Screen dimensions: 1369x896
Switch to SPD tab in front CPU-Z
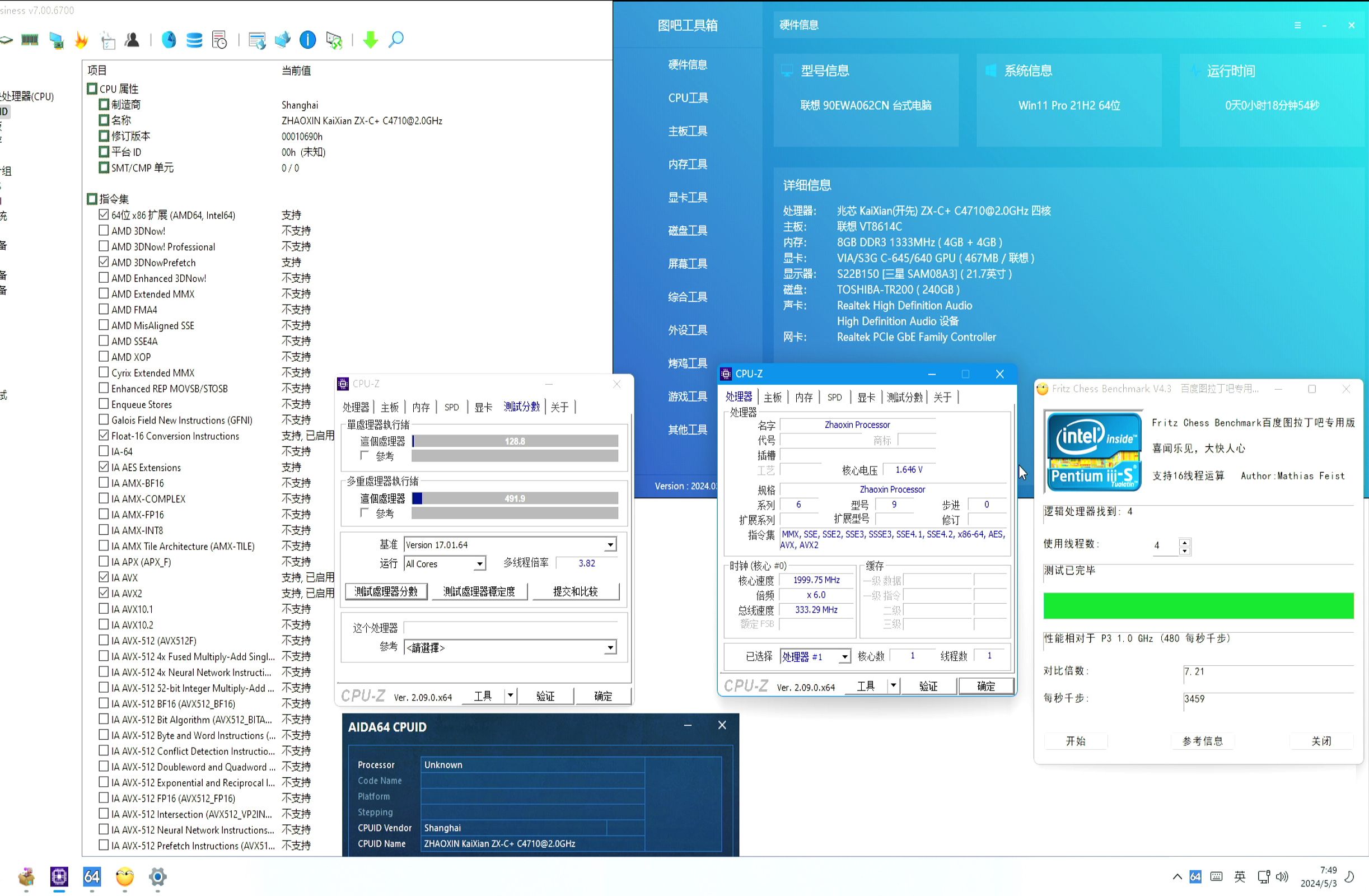(x=835, y=398)
